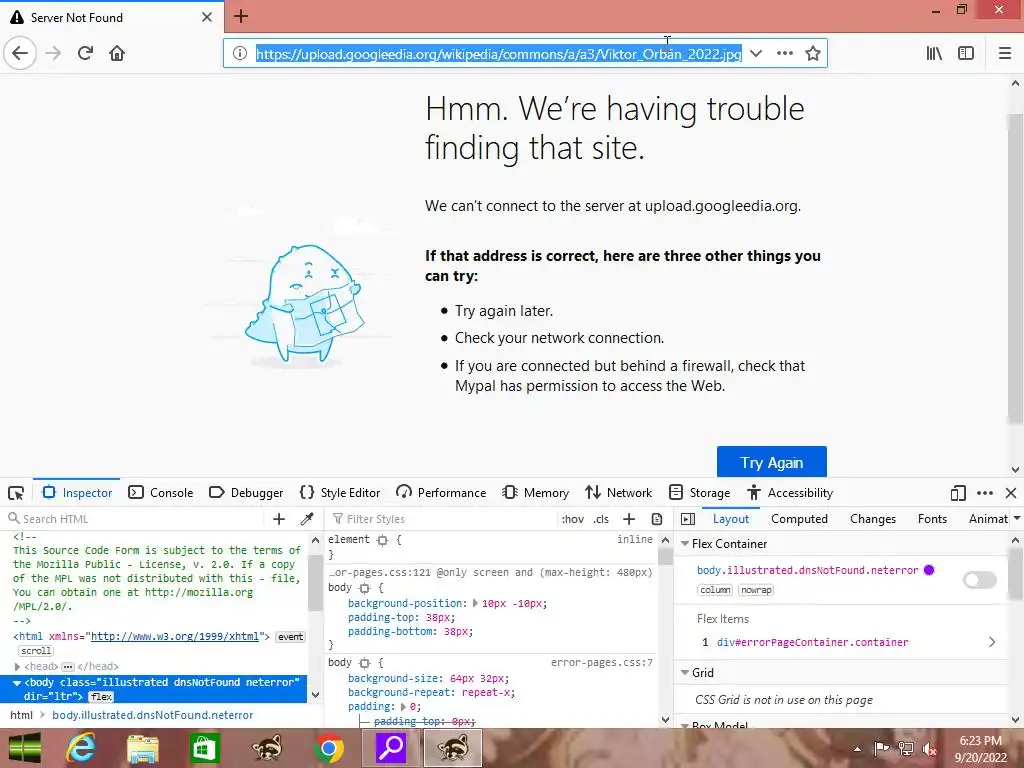Open the div#errorPageContainer flex item chevron
Screen dimensions: 1024x768
coord(992,642)
